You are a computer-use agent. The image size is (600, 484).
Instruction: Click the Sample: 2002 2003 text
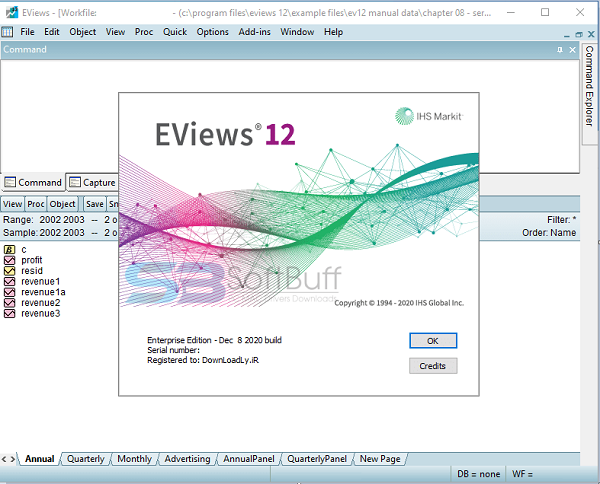click(44, 233)
